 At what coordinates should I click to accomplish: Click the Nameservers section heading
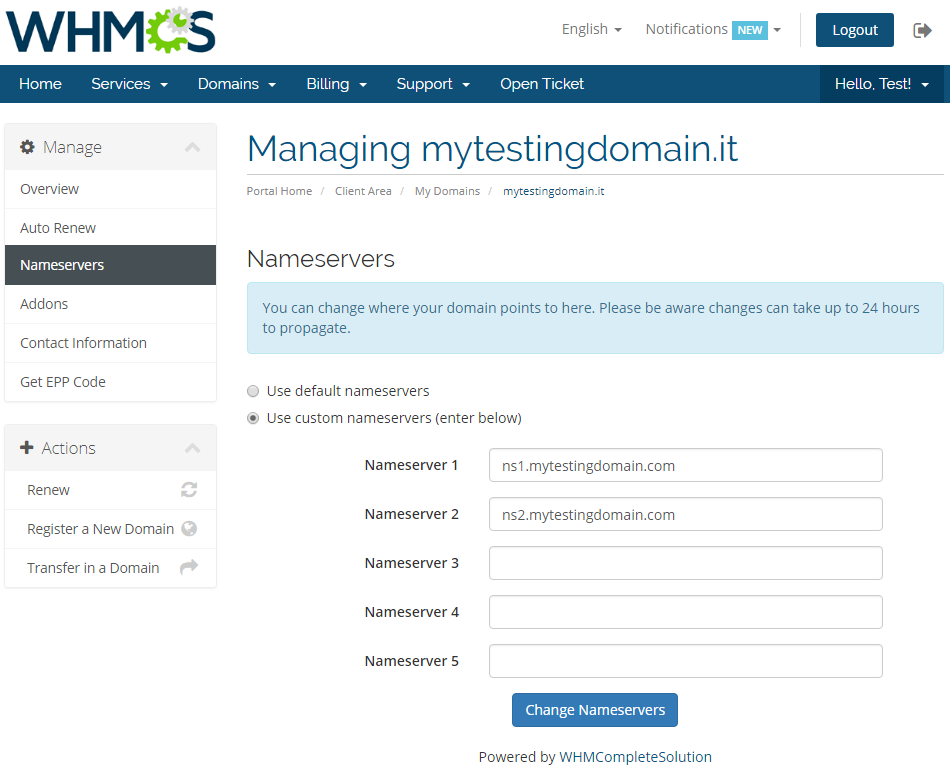[x=321, y=259]
